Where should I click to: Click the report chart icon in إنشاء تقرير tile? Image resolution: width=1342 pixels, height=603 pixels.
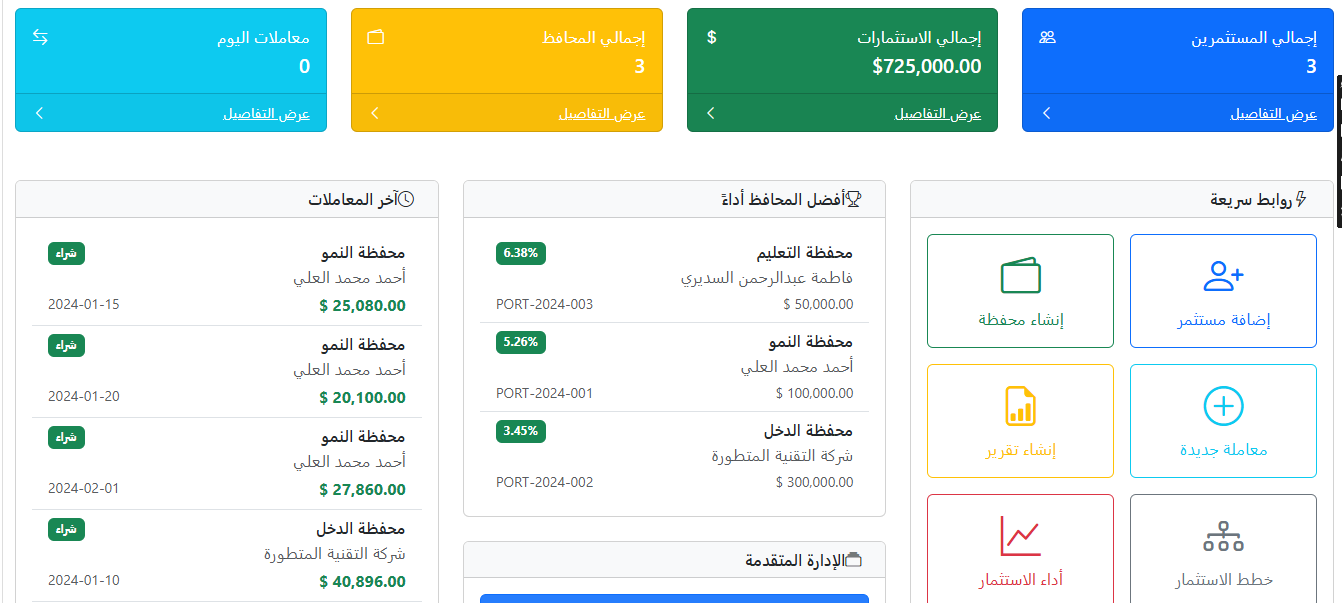click(x=1020, y=406)
